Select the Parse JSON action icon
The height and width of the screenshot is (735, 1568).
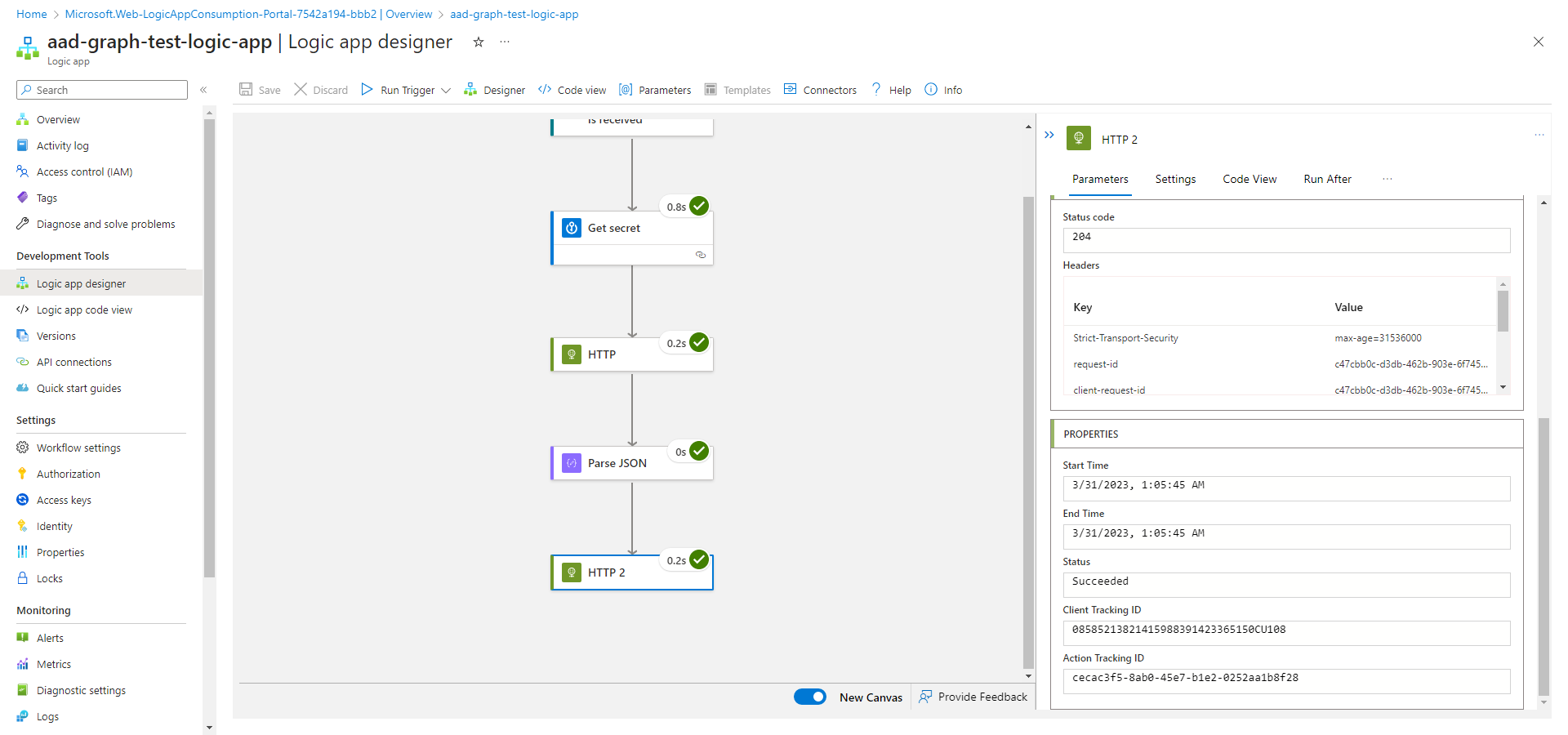pyautogui.click(x=572, y=463)
